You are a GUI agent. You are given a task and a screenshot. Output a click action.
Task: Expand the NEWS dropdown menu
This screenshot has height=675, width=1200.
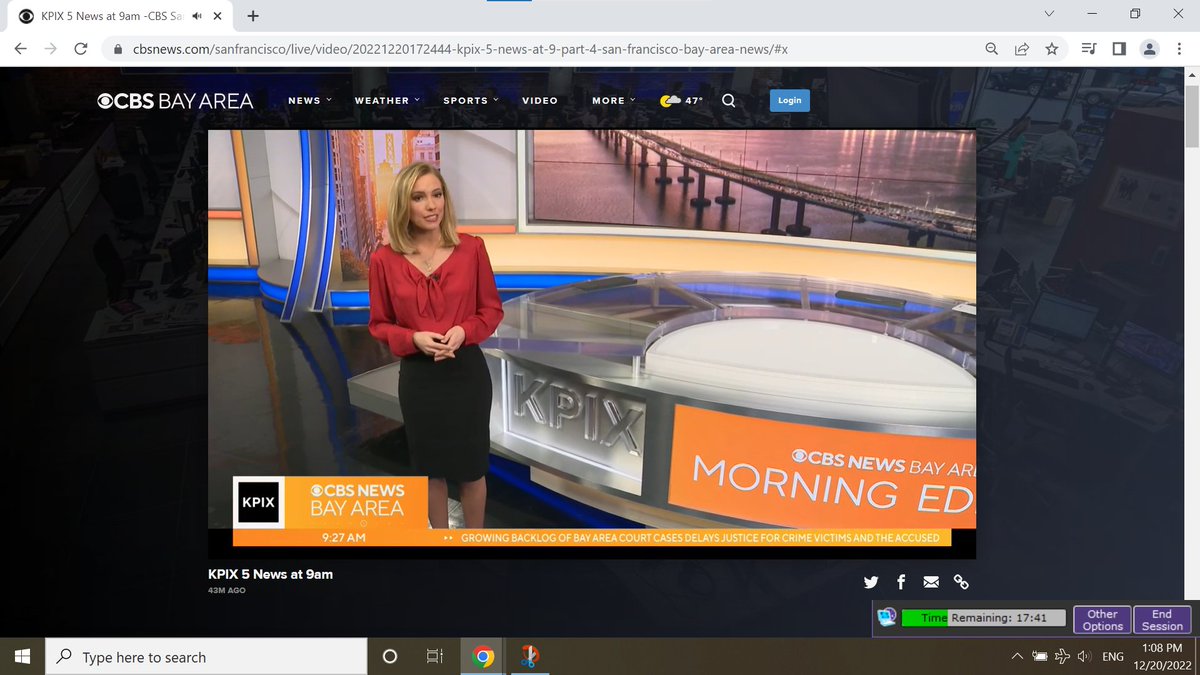click(x=310, y=100)
